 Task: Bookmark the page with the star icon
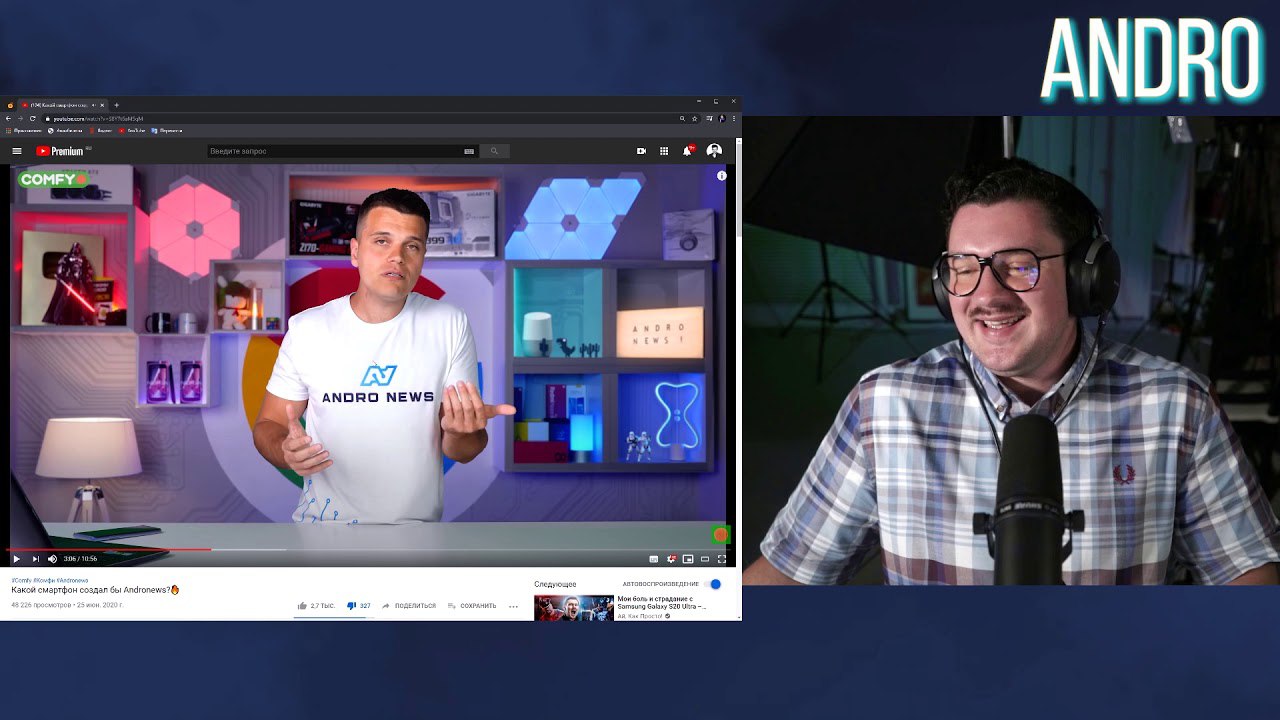(696, 118)
